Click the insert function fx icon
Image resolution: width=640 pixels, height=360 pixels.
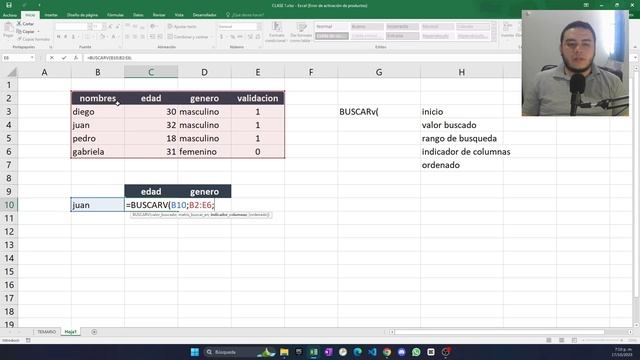pyautogui.click(x=76, y=58)
